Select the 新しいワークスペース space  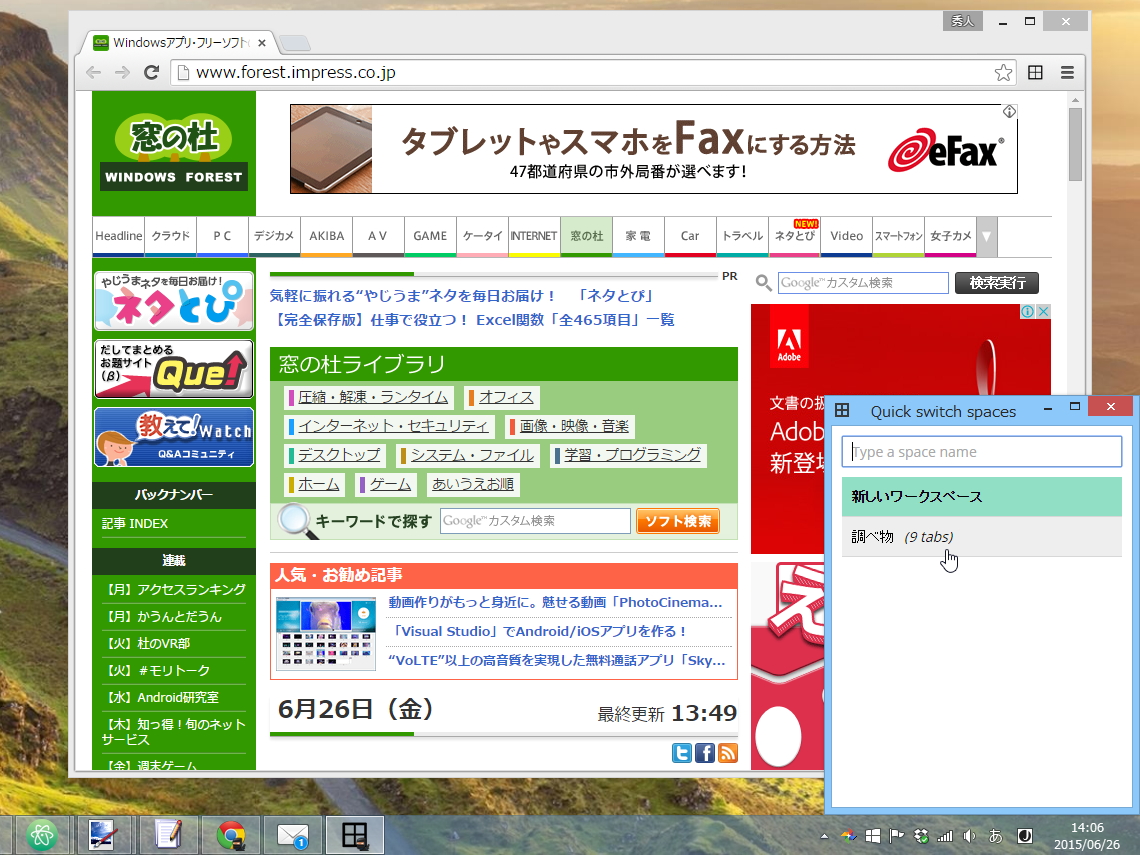(982, 497)
